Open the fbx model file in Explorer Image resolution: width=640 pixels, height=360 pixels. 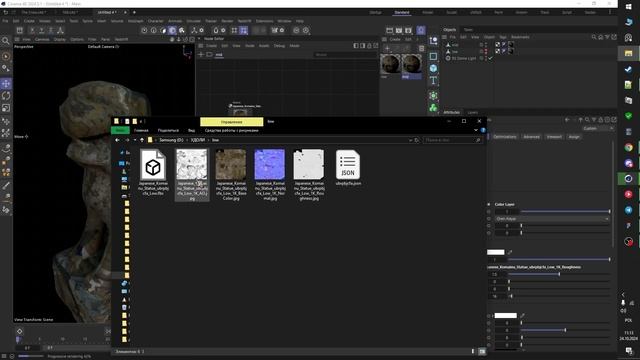coord(153,172)
